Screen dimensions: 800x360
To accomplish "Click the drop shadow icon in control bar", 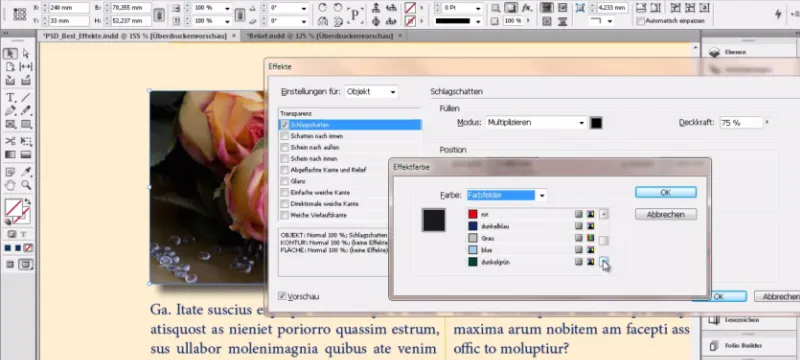I will point(511,8).
